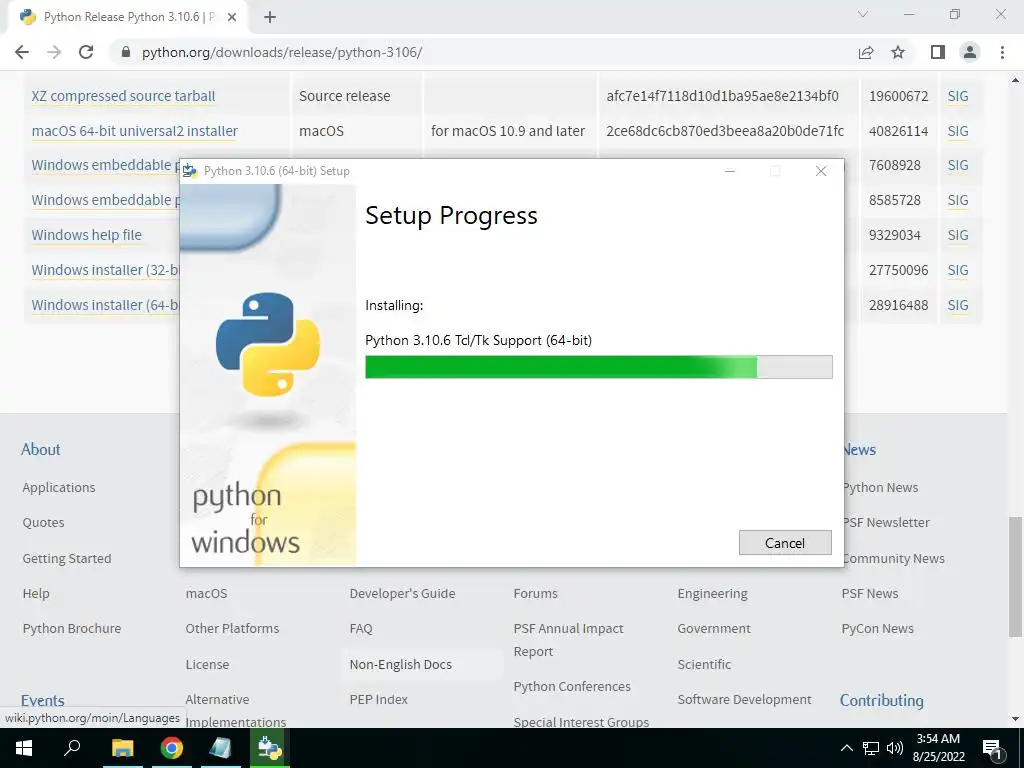Open macOS 64-bit universal2 installer link

pos(135,131)
